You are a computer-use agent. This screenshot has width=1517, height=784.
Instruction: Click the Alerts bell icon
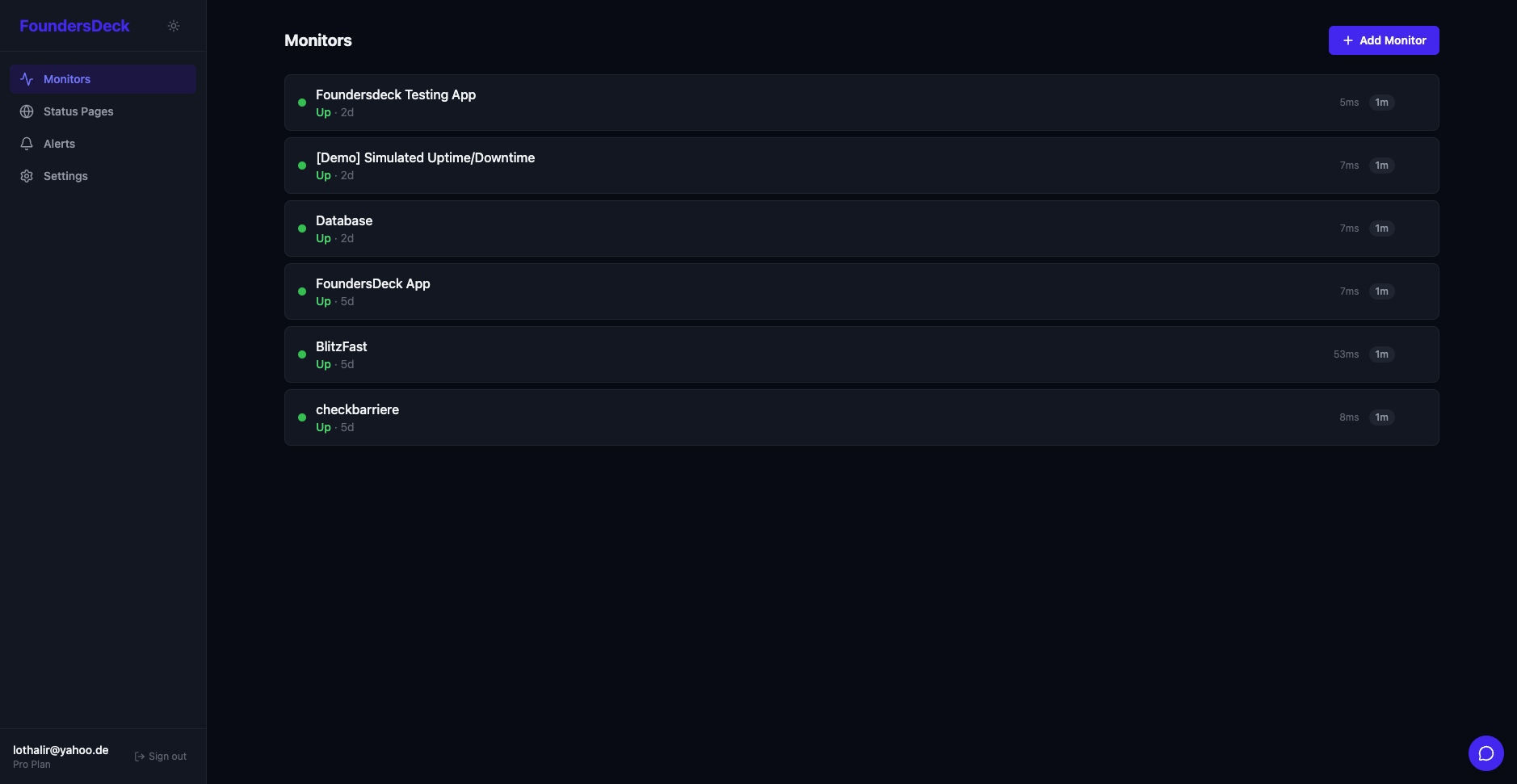(27, 143)
